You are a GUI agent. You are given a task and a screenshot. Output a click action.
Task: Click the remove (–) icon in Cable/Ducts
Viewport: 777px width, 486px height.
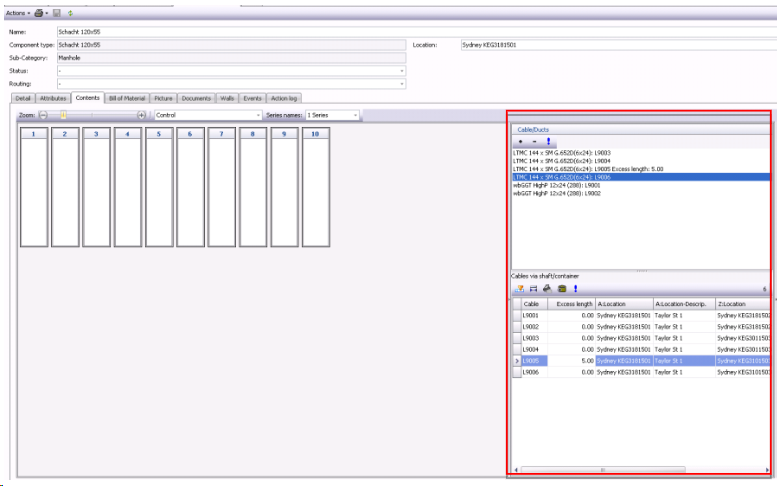[534, 142]
